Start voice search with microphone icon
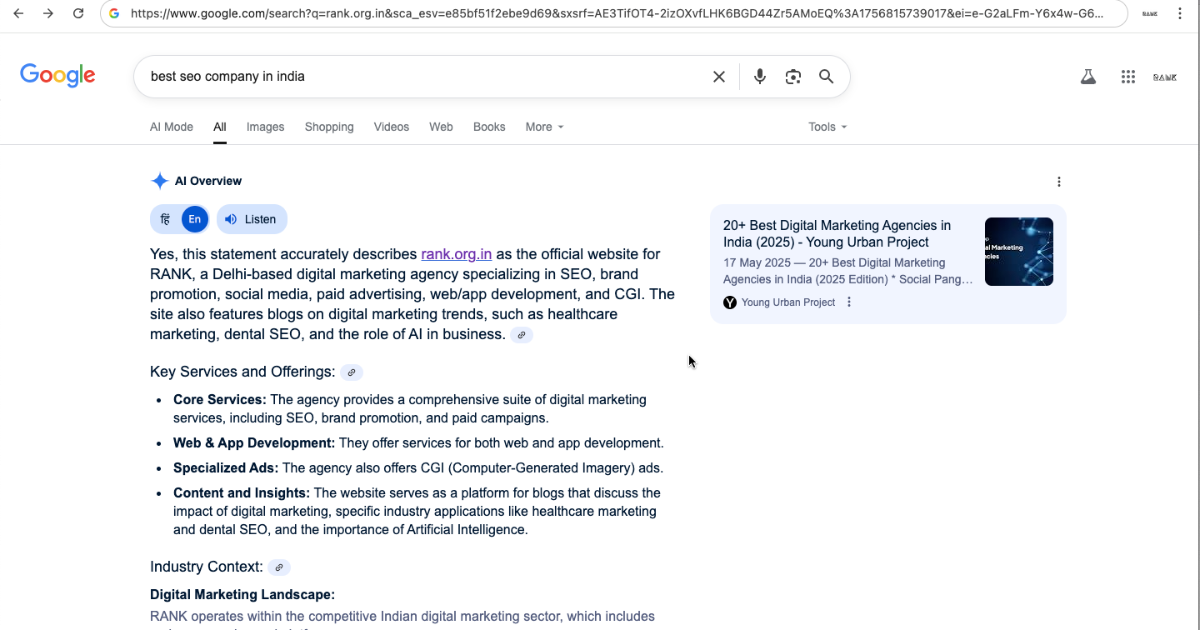 [x=760, y=77]
